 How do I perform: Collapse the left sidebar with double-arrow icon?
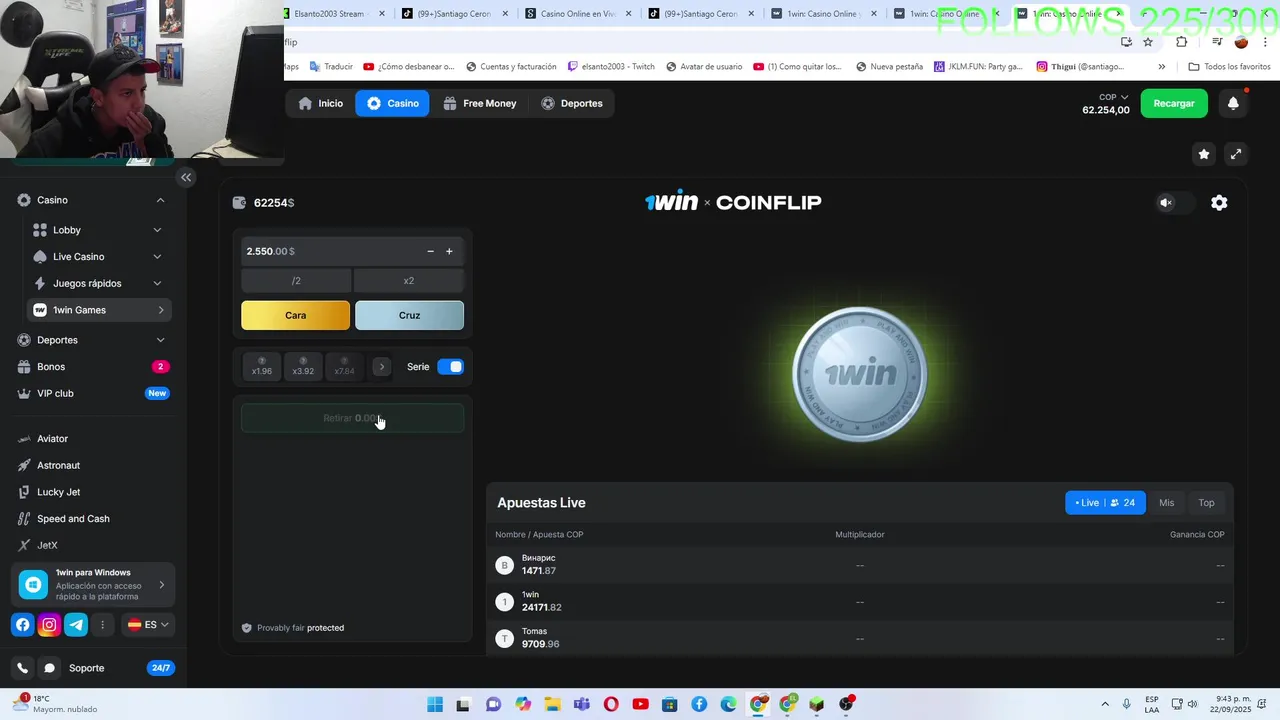coord(186,177)
